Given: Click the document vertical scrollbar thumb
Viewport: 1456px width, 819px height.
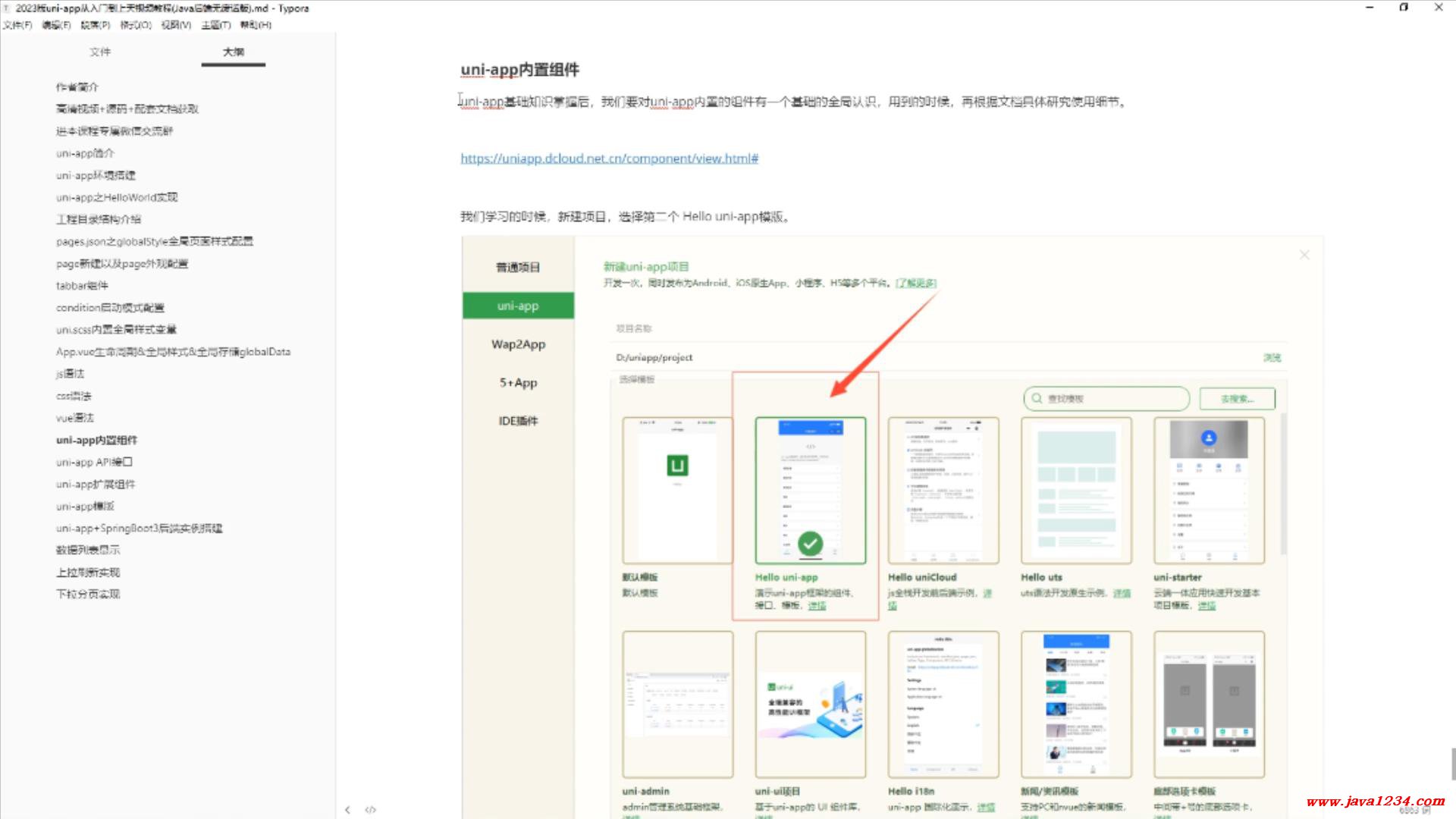Looking at the screenshot, I should (1453, 764).
